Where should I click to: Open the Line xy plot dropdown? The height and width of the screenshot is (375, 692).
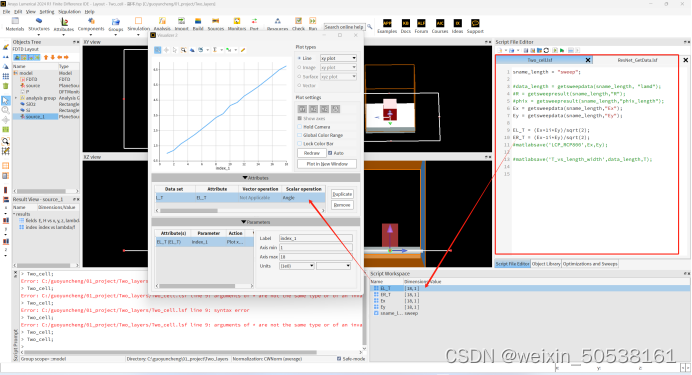338,58
